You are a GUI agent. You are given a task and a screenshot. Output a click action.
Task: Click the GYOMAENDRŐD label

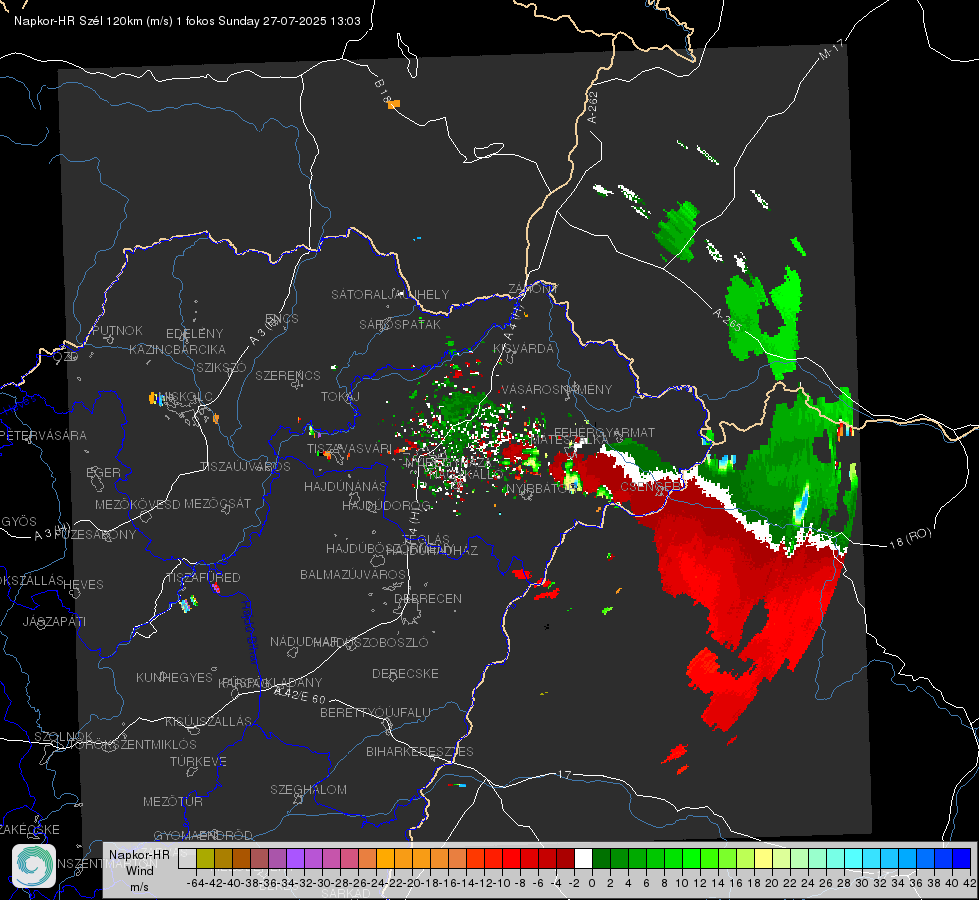(x=203, y=836)
